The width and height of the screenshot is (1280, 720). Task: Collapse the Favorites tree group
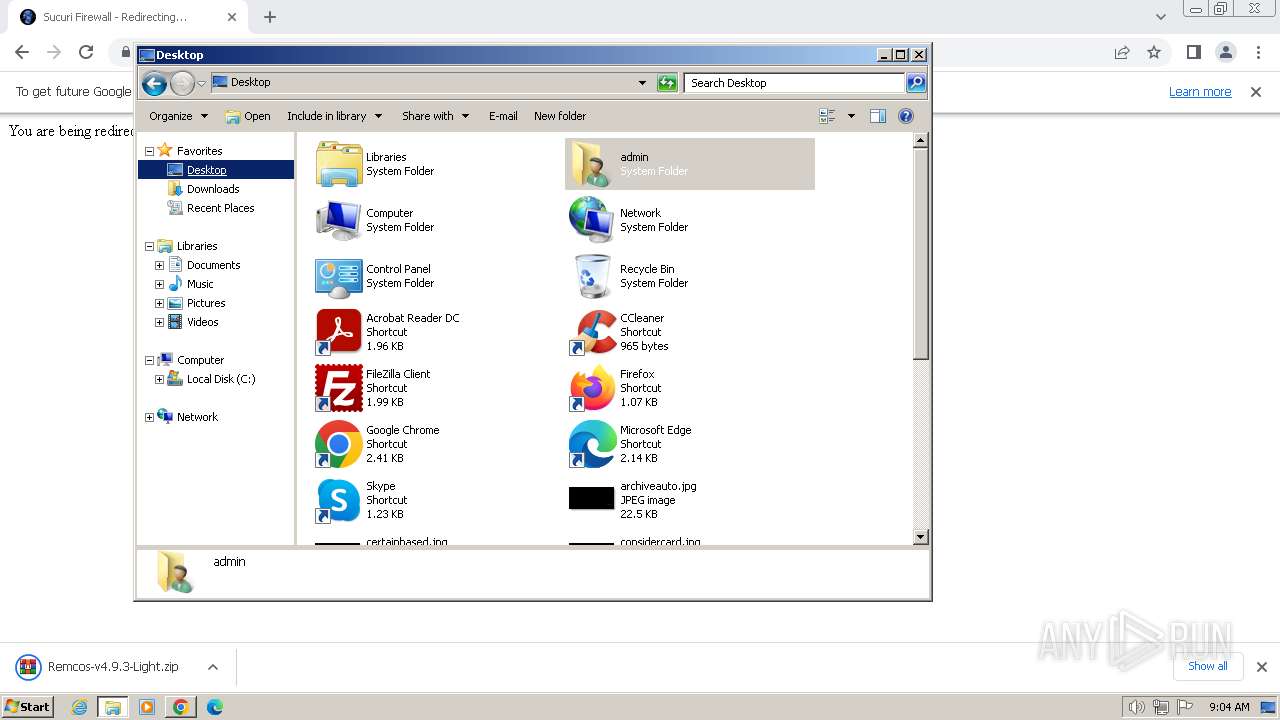coord(150,151)
